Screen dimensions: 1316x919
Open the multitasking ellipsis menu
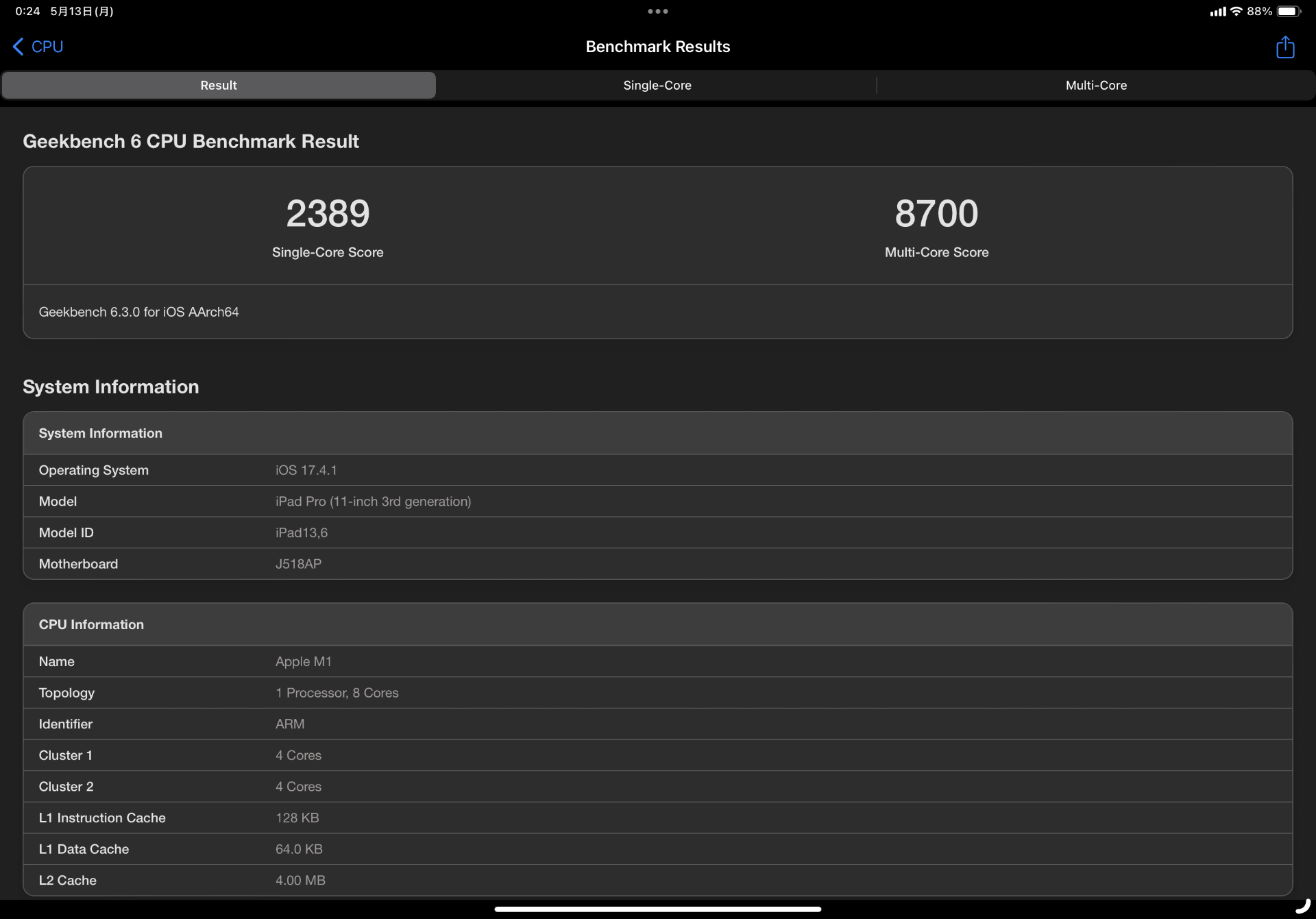(657, 11)
